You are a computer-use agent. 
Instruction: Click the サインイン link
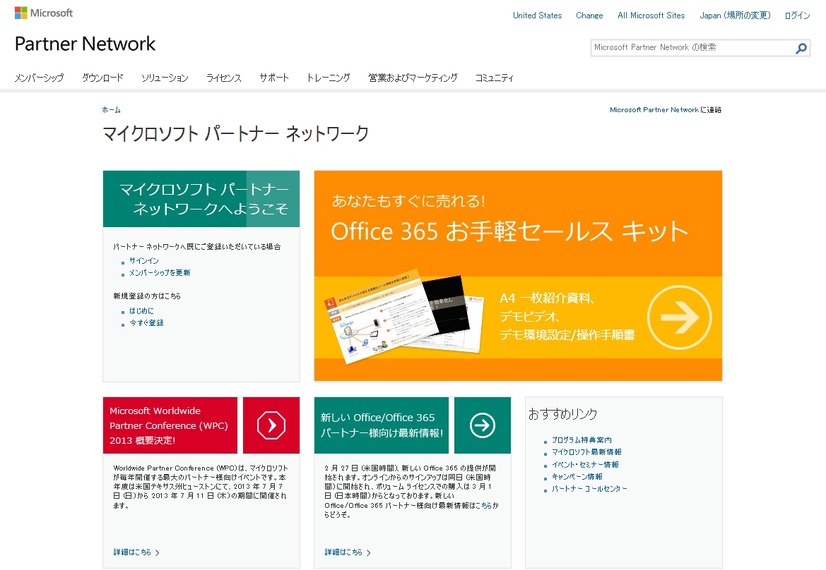tap(144, 261)
